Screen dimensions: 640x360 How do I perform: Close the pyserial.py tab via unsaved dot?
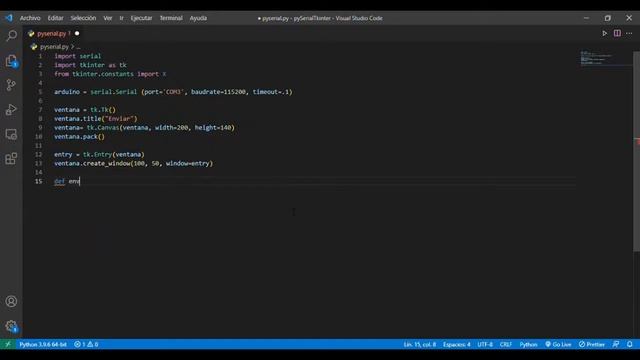pos(77,33)
